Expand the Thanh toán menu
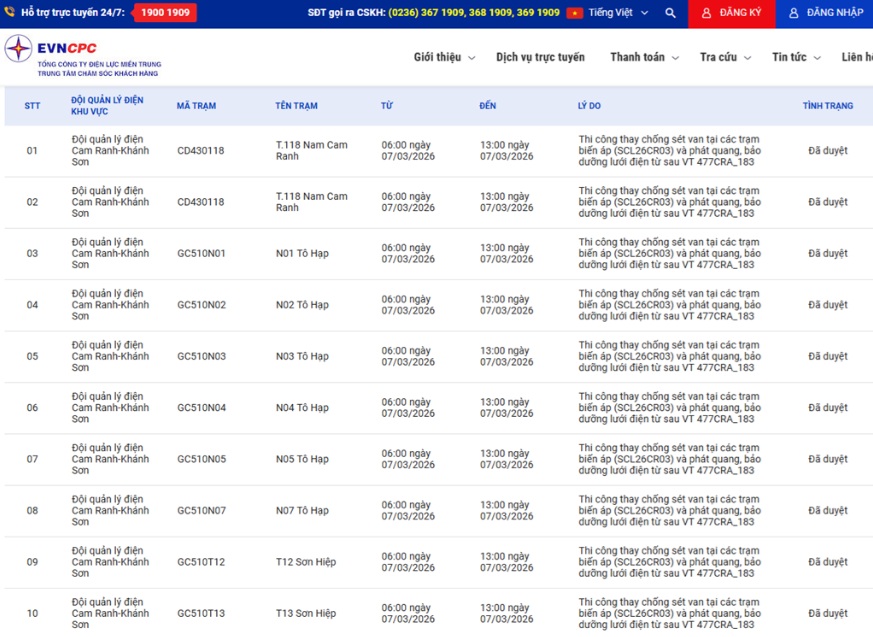 coord(644,57)
